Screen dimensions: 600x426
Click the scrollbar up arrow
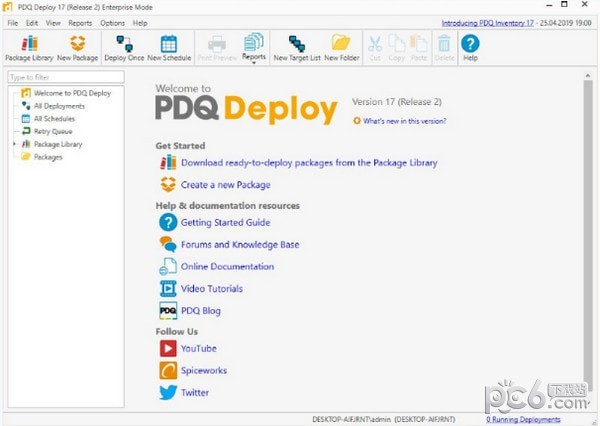point(588,76)
